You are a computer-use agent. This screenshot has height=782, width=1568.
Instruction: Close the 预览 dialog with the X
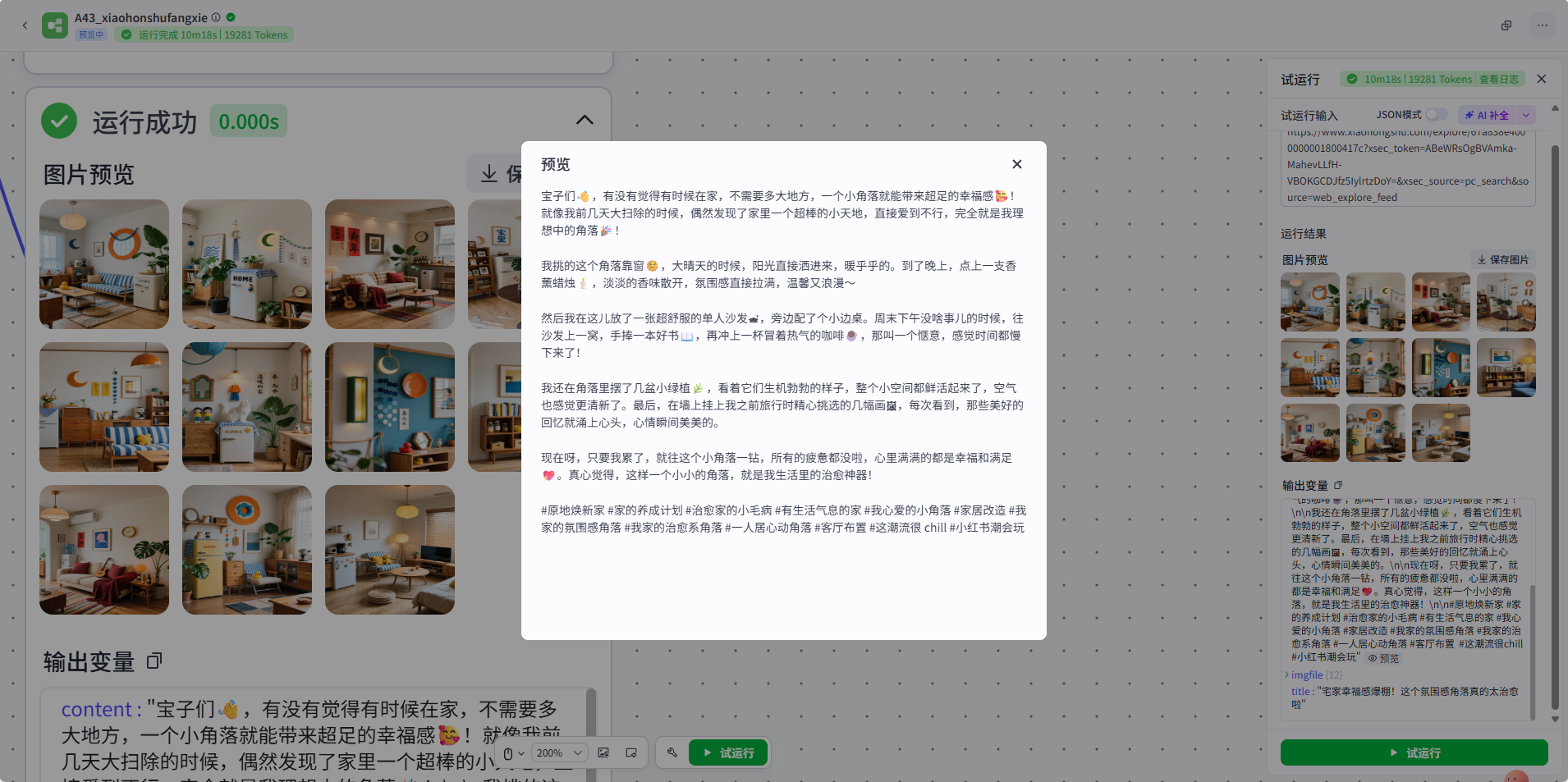coord(1016,164)
